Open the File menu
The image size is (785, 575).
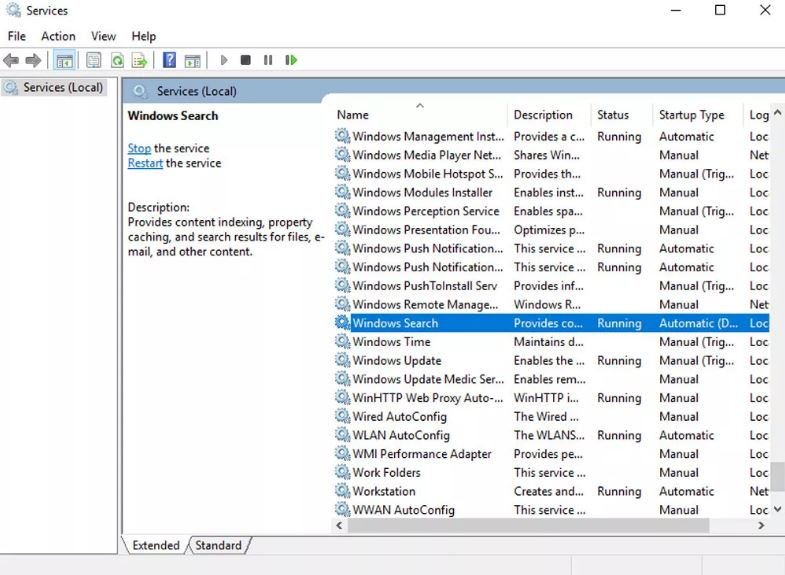coord(17,36)
